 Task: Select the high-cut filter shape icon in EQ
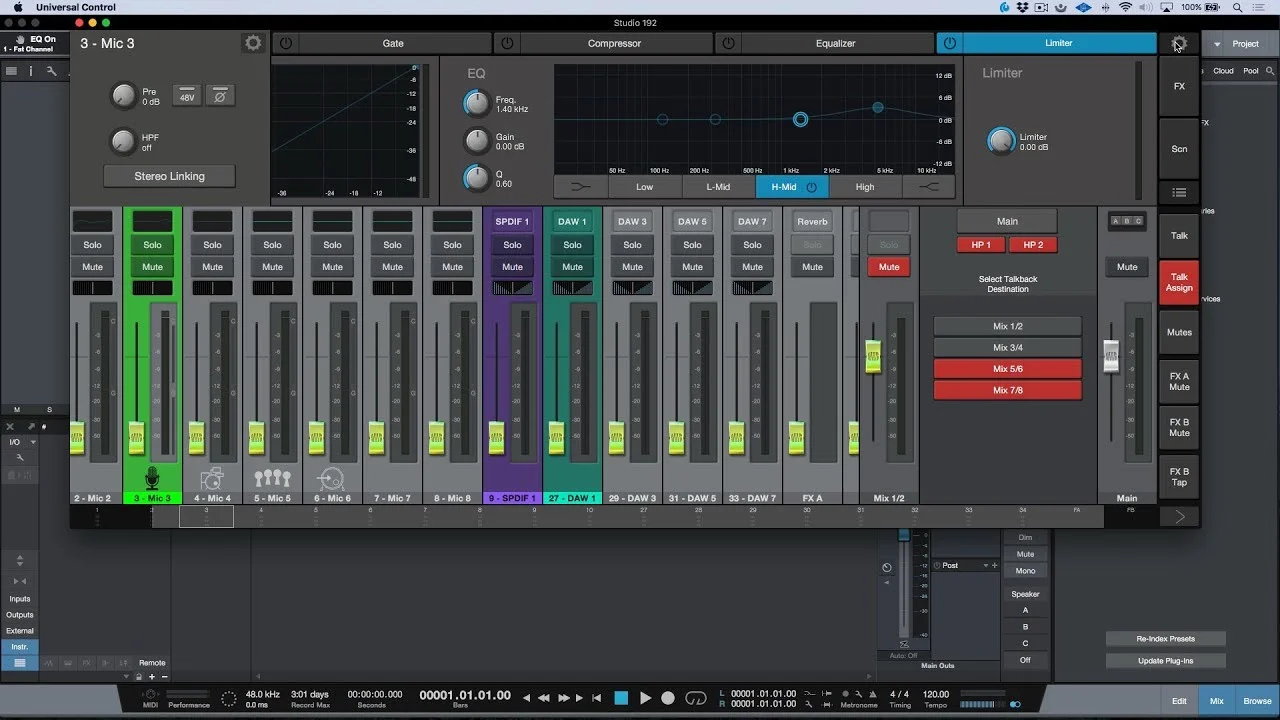(929, 187)
